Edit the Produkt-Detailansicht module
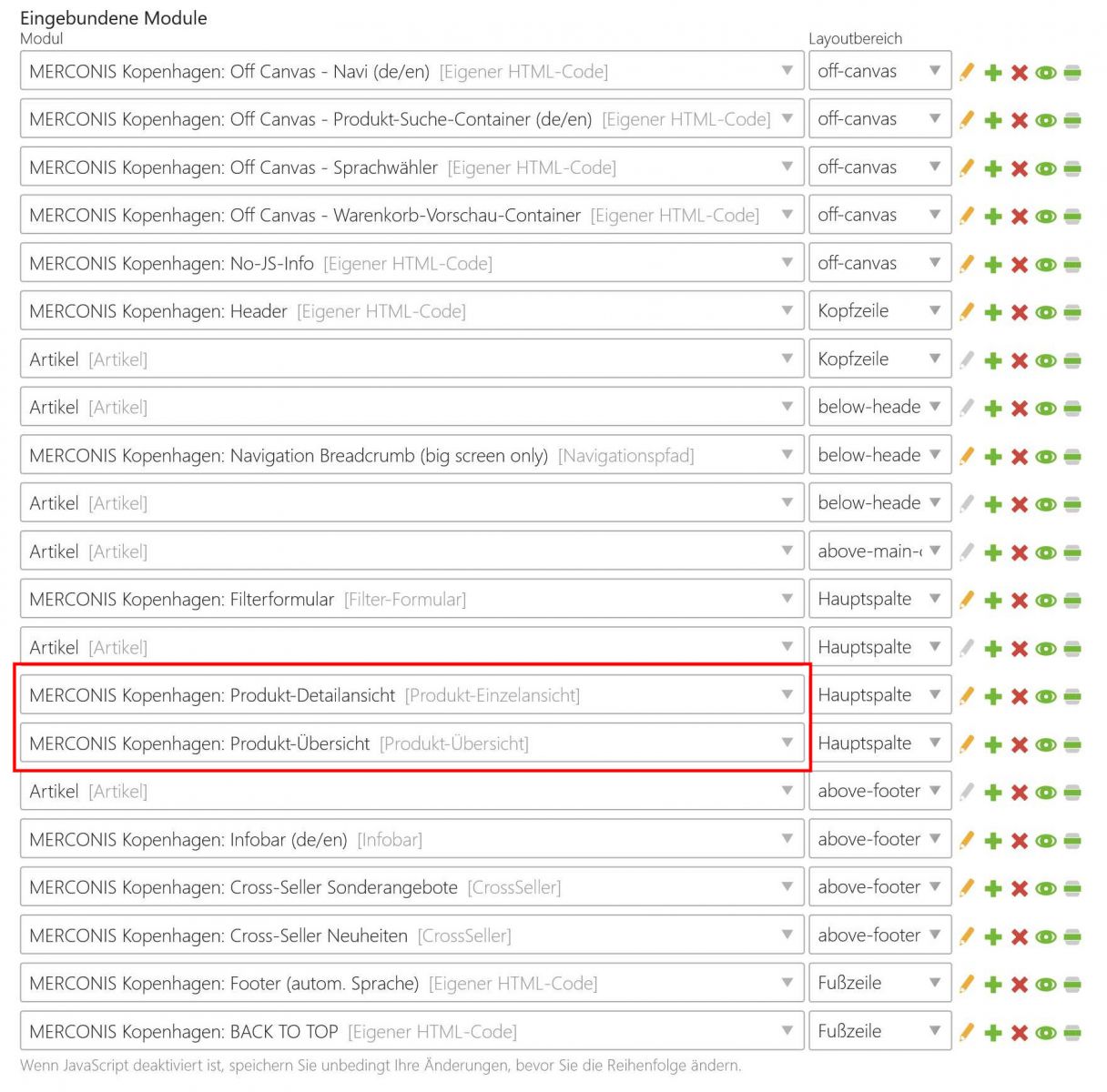 coord(967,696)
